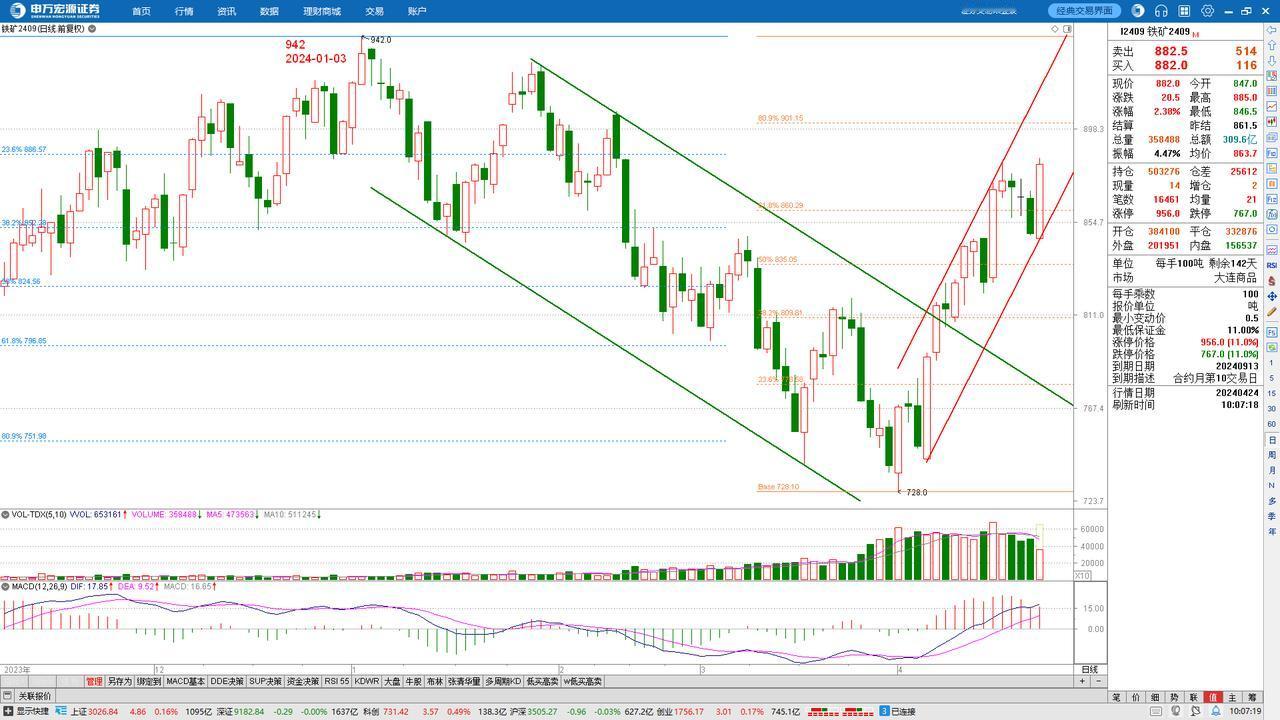This screenshot has width=1280, height=720.
Task: Switch to 周 period in sidebar
Action: tap(1272, 455)
